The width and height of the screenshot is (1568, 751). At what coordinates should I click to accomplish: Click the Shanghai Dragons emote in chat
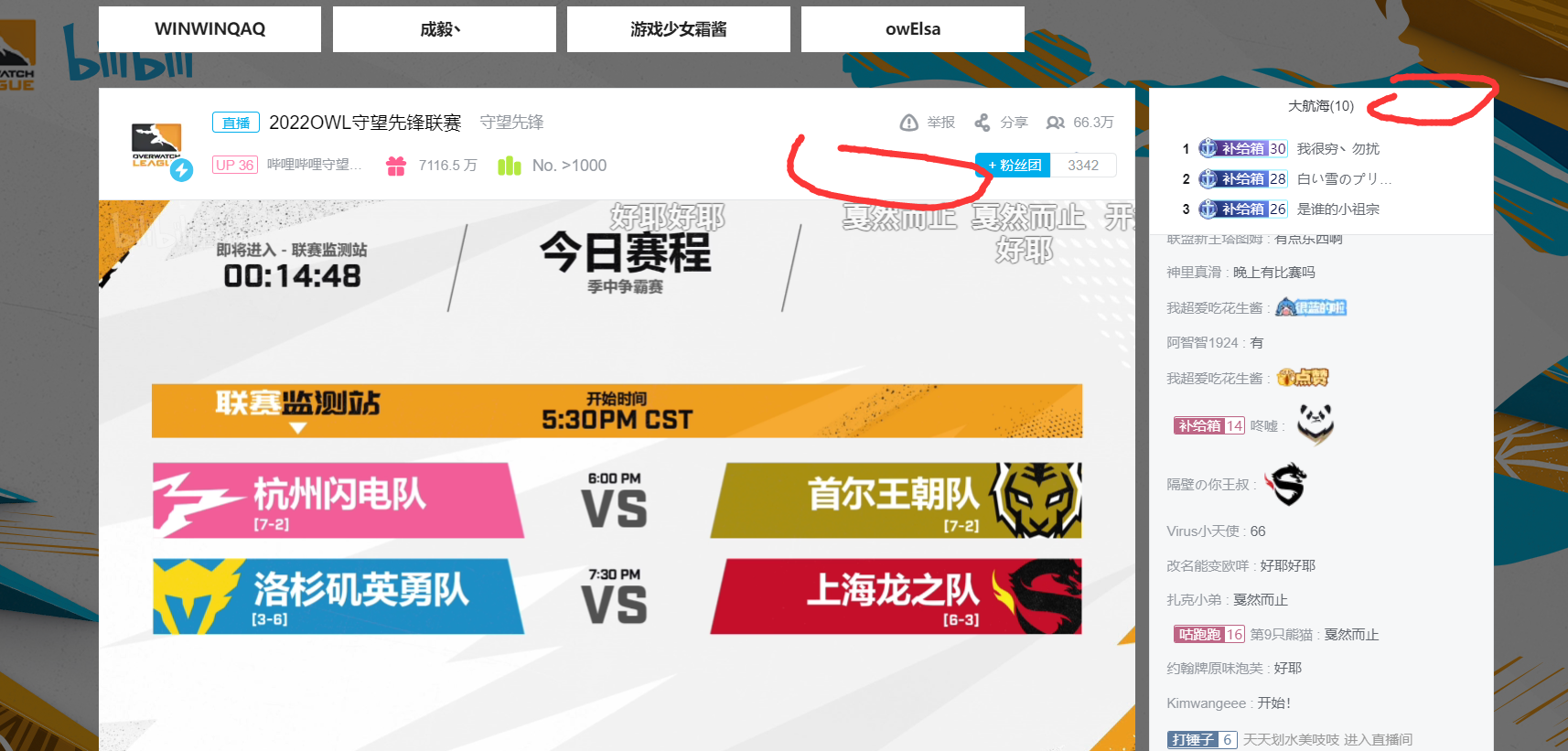pos(1286,484)
